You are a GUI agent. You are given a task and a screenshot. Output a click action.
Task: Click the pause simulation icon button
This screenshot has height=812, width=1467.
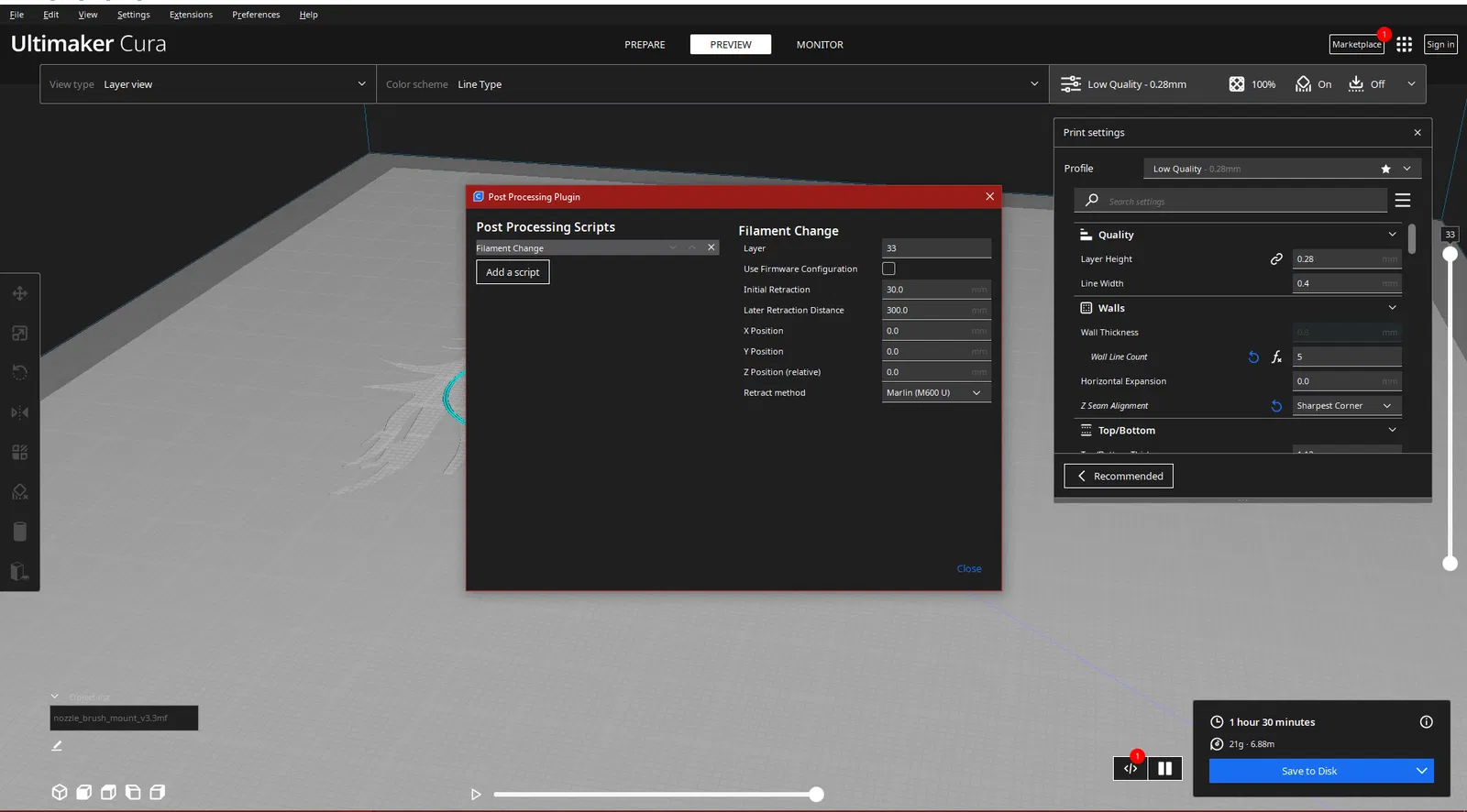point(1164,768)
